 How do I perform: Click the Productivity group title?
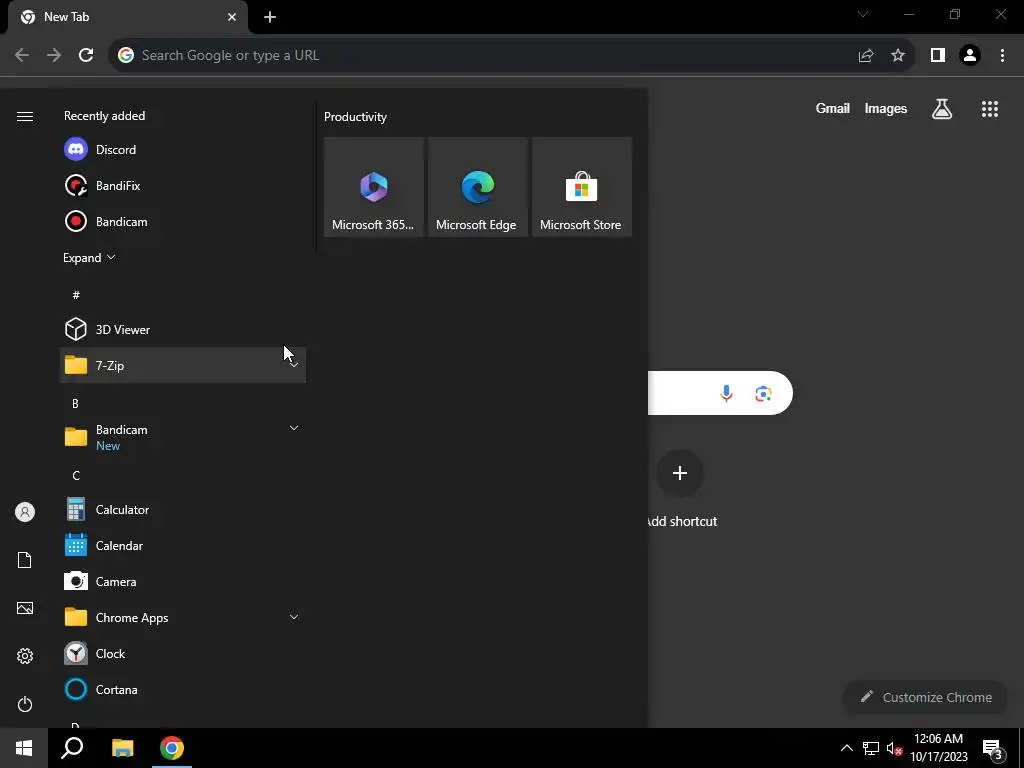(355, 117)
